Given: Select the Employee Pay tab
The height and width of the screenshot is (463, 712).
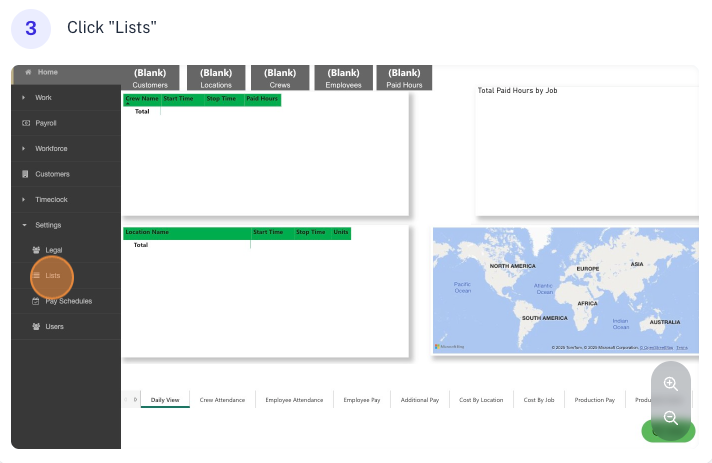Looking at the screenshot, I should 362,400.
